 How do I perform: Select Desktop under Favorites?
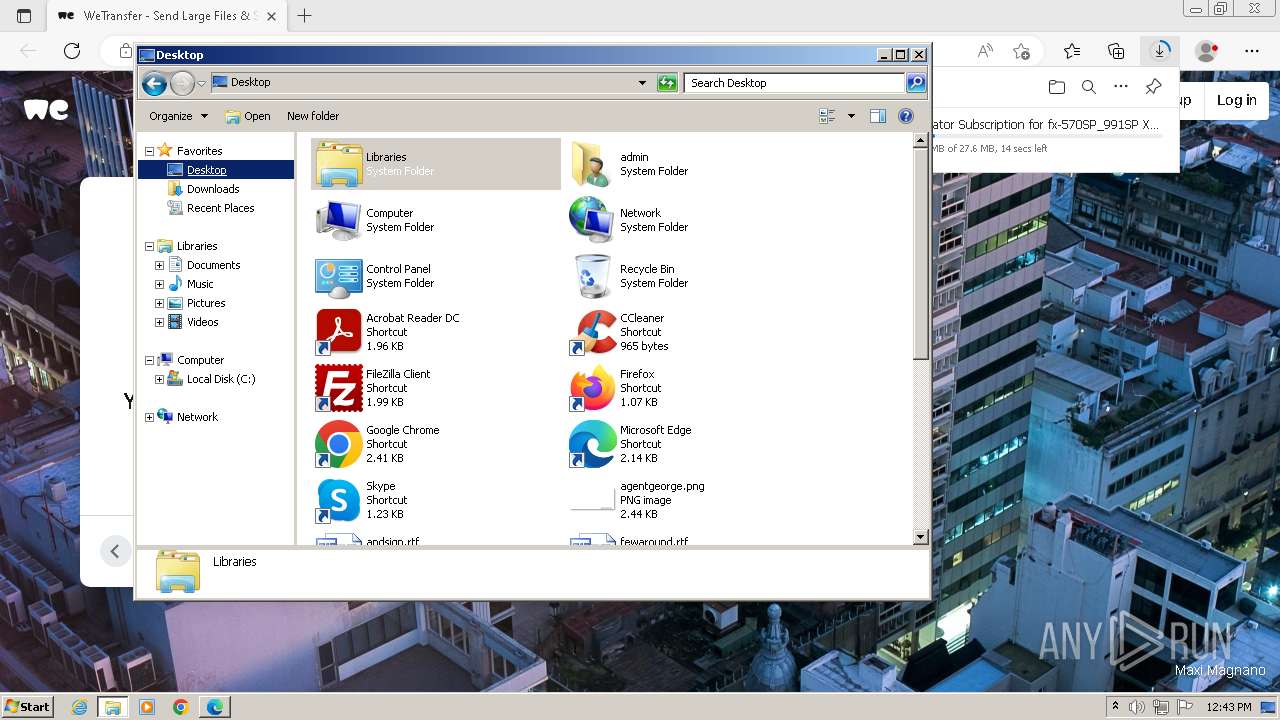(x=207, y=170)
